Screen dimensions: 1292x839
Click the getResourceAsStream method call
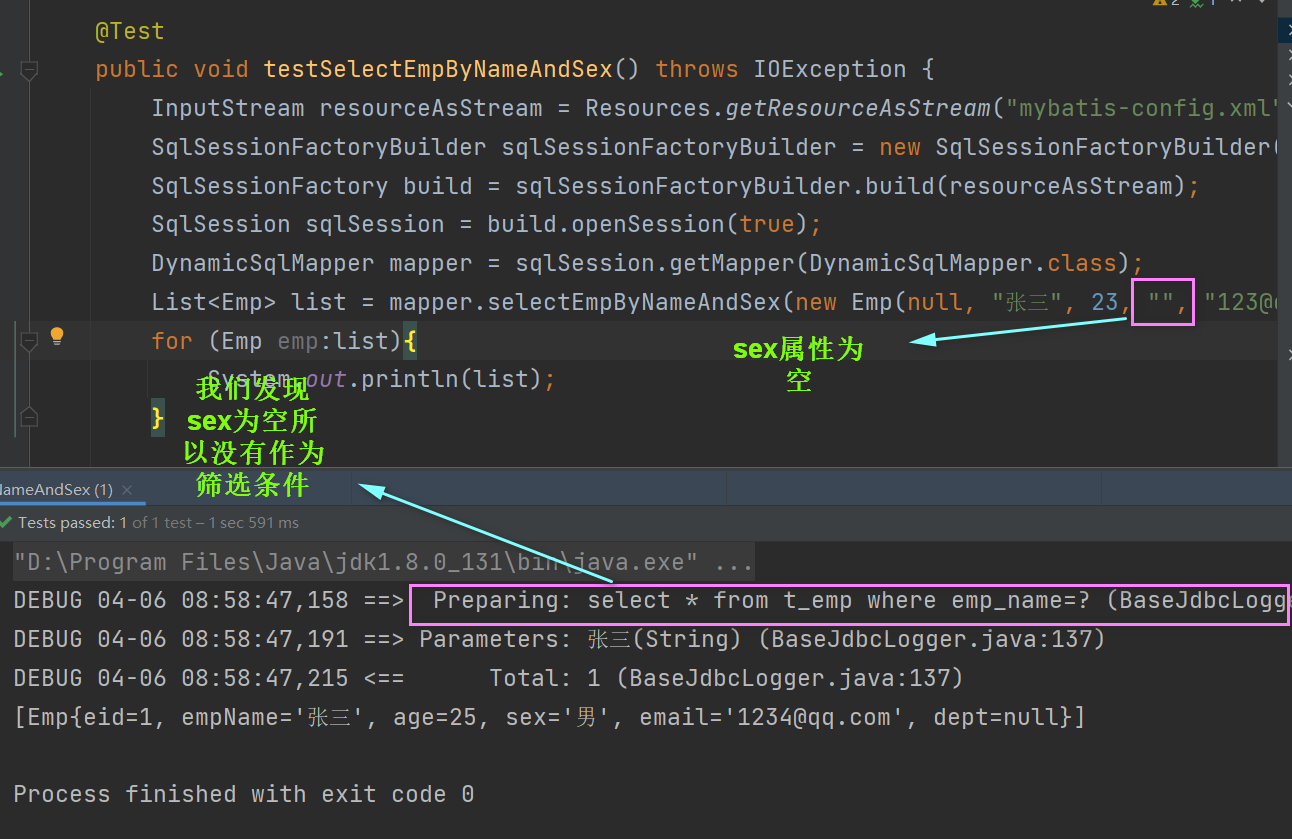[857, 108]
